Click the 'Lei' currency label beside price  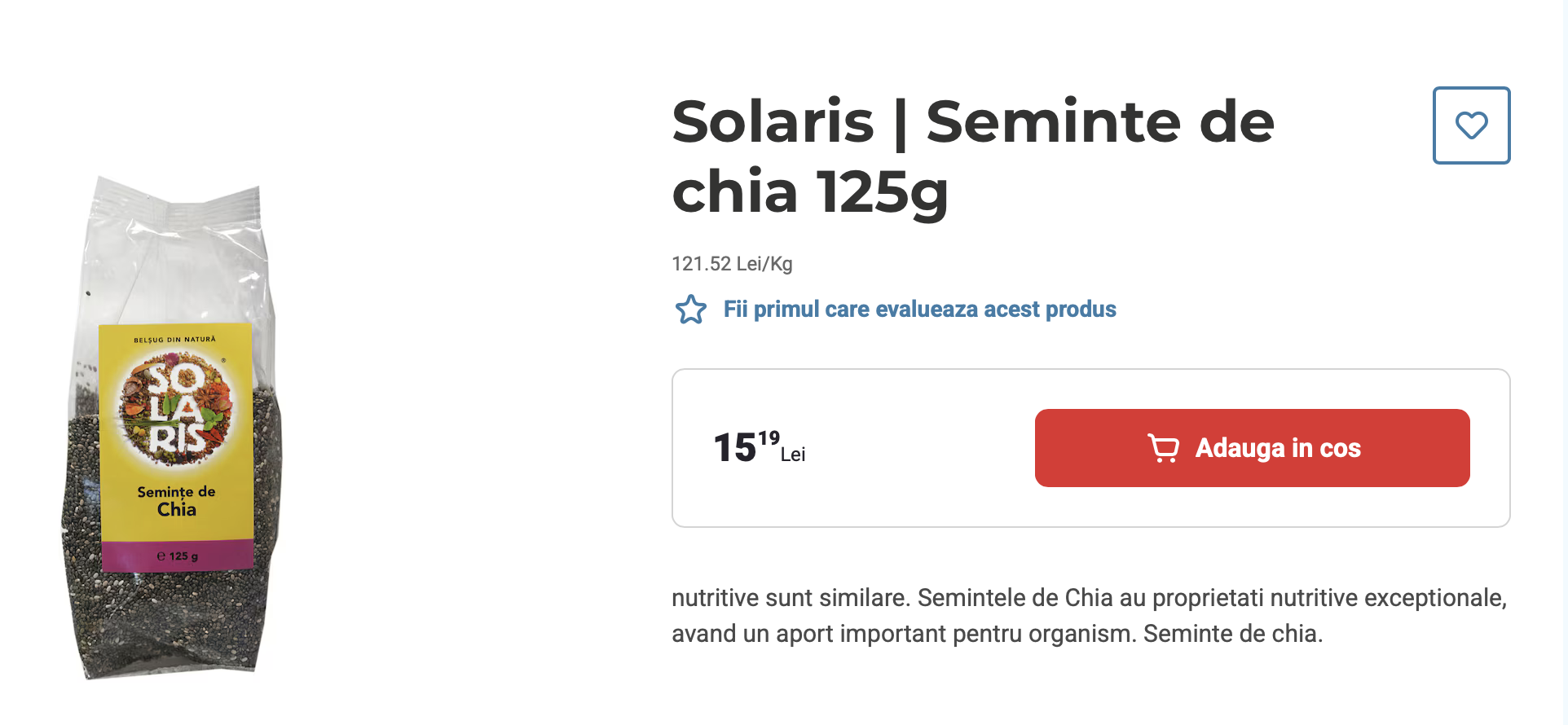[x=793, y=455]
